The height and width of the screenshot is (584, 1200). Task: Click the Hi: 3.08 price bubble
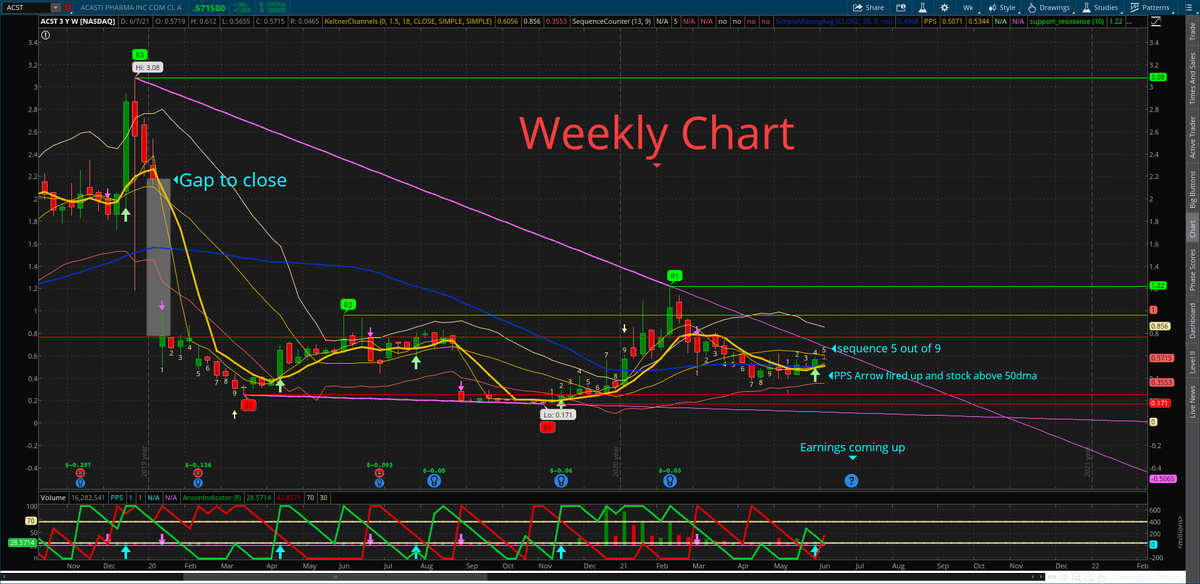[x=147, y=68]
